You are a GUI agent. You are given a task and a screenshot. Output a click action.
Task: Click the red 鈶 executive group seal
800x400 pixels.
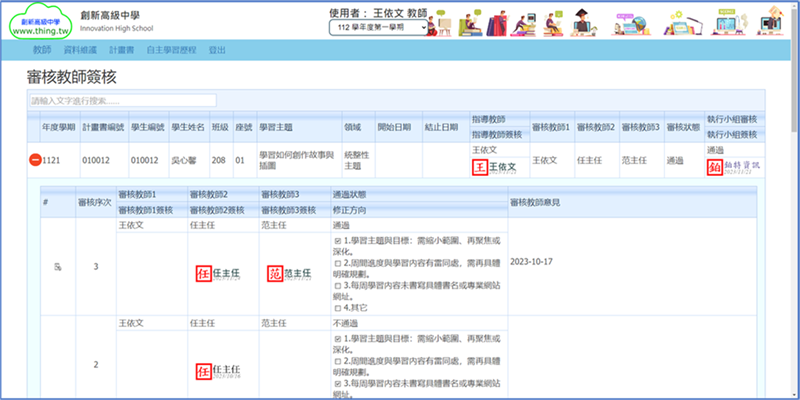click(x=714, y=167)
